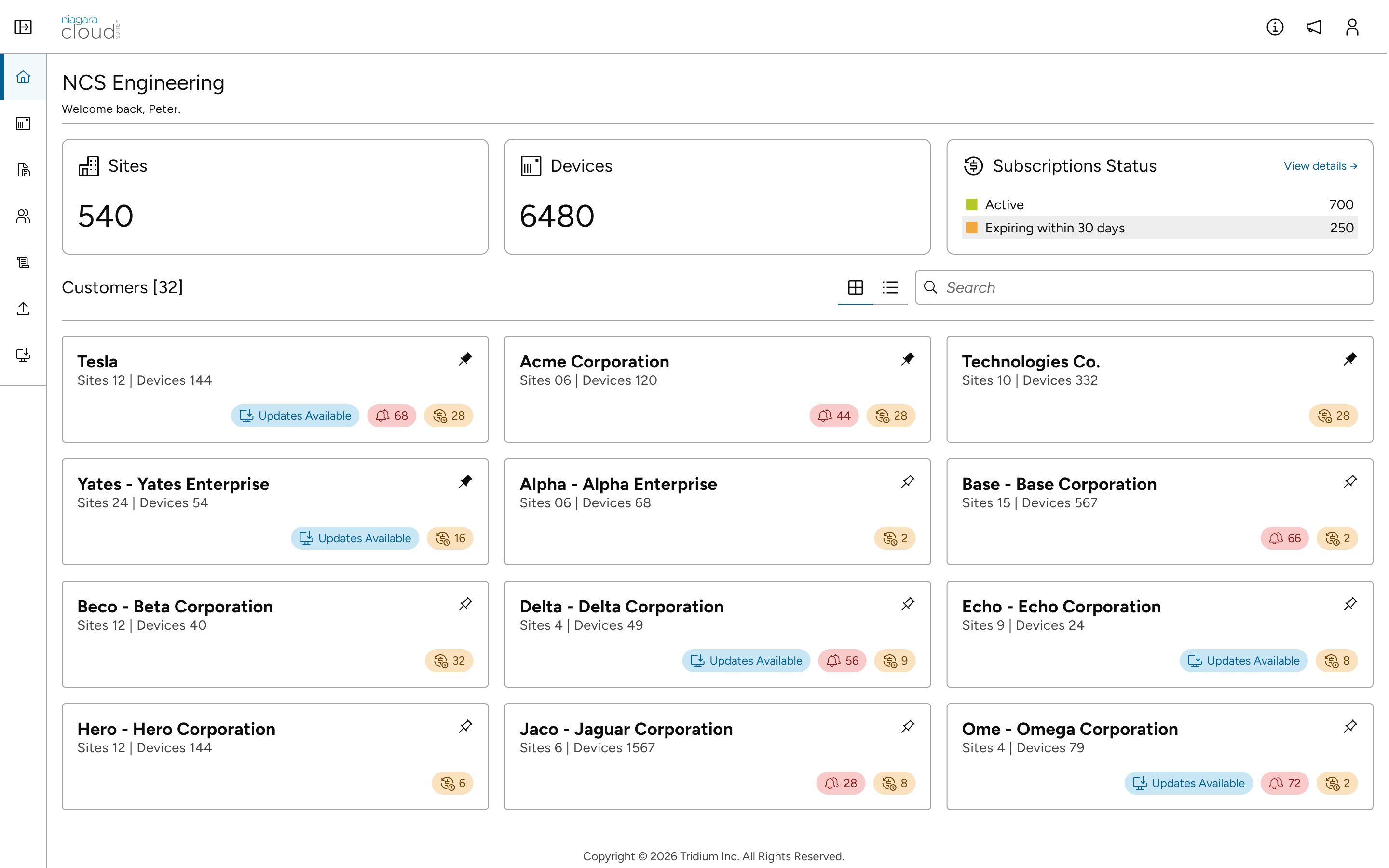1389x868 pixels.
Task: Click the Sites total 540
Action: [x=106, y=217]
